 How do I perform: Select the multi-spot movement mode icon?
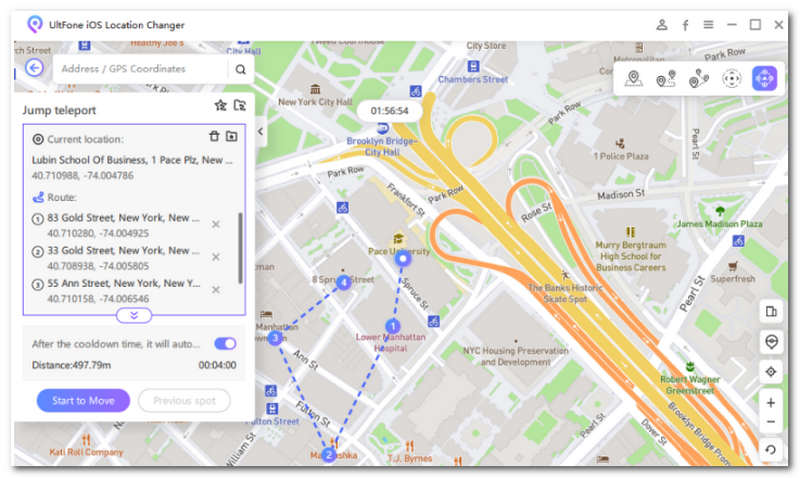coord(698,79)
